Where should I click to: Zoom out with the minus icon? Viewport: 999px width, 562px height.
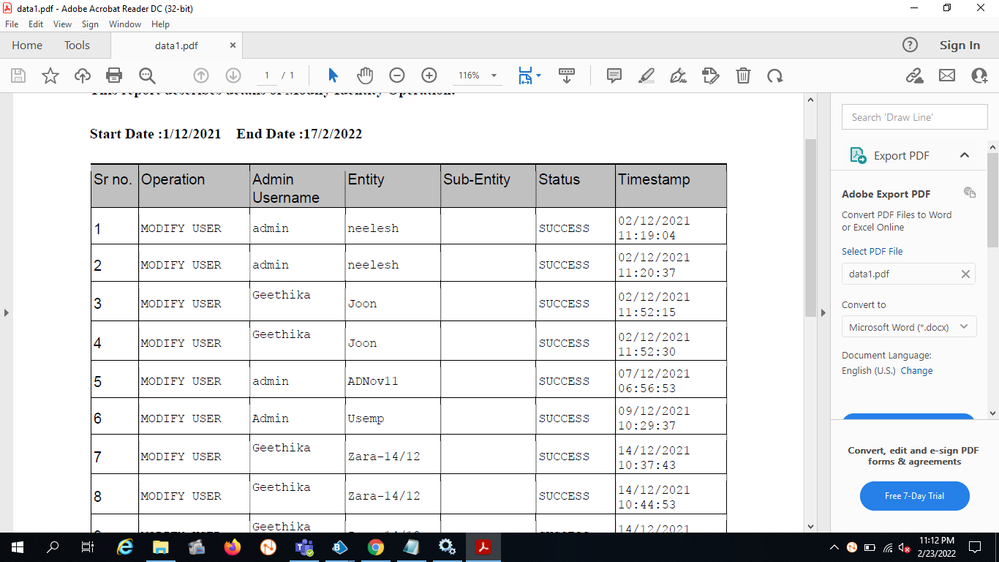397,76
